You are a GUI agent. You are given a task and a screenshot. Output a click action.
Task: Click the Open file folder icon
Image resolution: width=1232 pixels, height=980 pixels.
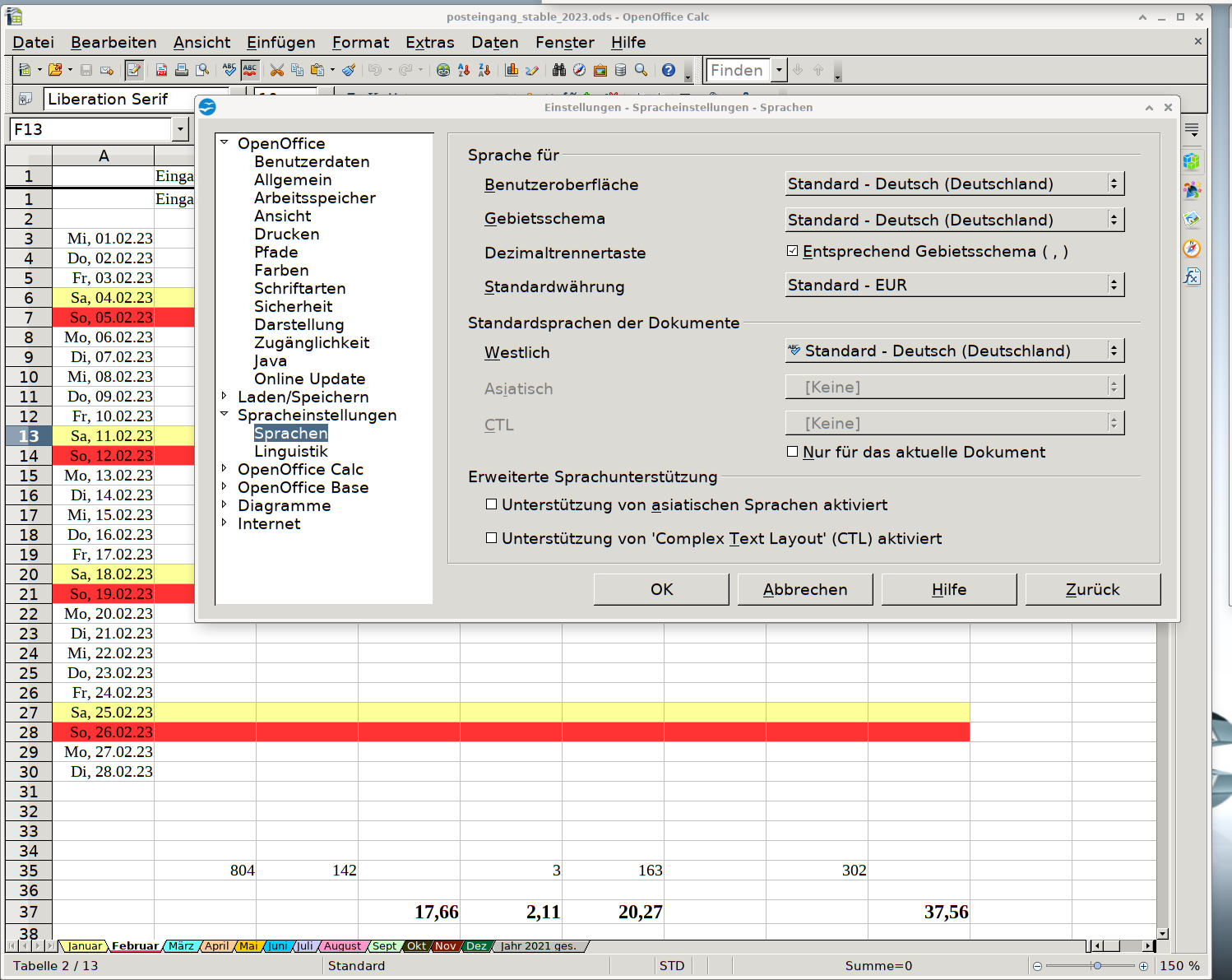point(55,70)
